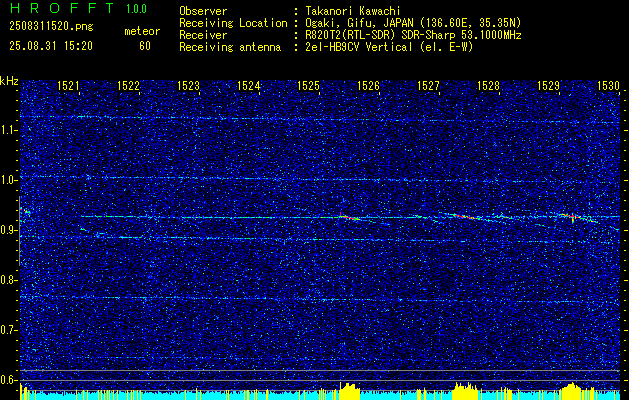The height and width of the screenshot is (400, 629).
Task: Click receiver text R820T2(RTL-SDR) SDR-Sharp 53.1000MHz
Action: coord(413,35)
